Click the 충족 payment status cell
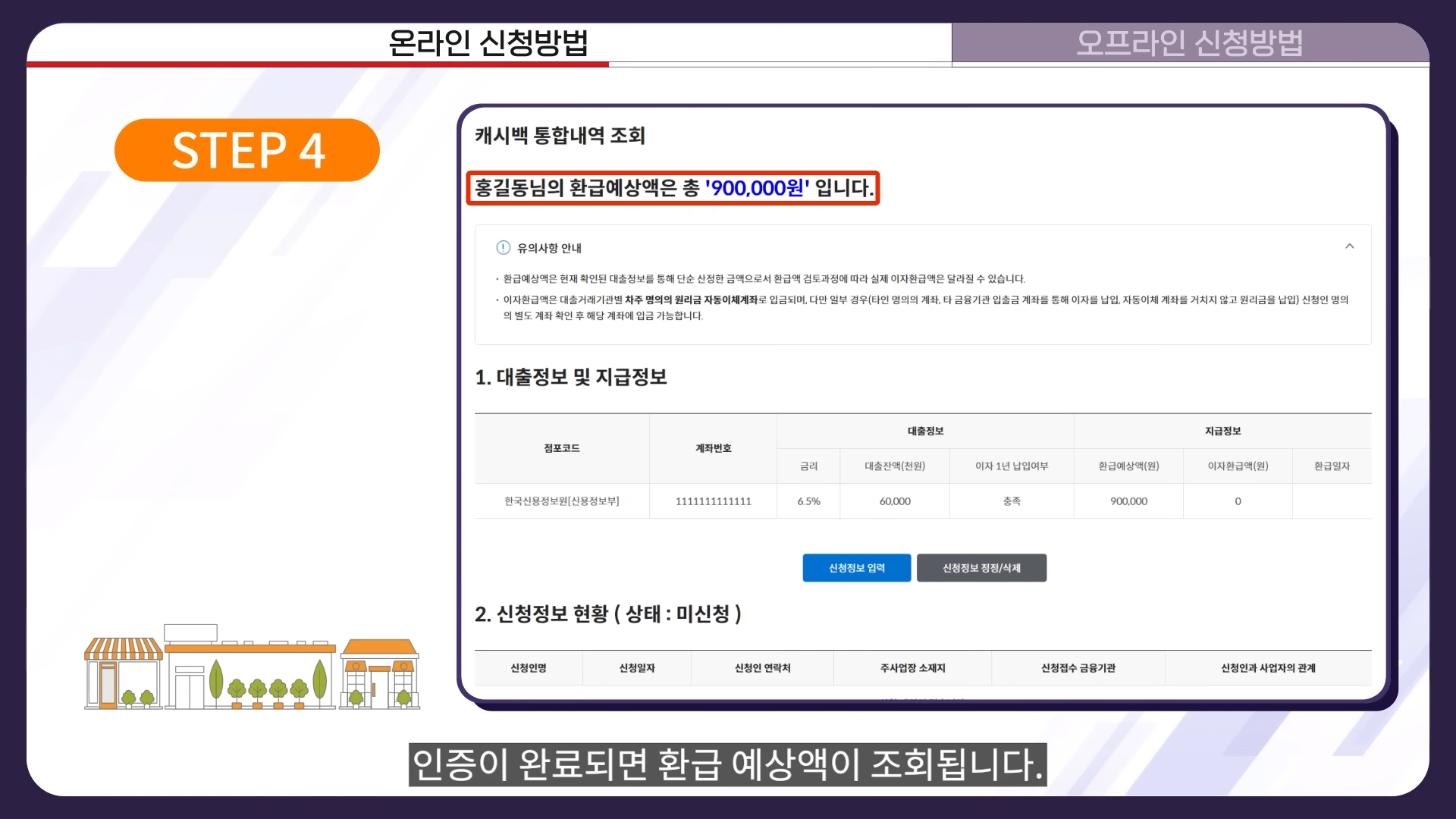This screenshot has width=1456, height=819. point(1012,501)
